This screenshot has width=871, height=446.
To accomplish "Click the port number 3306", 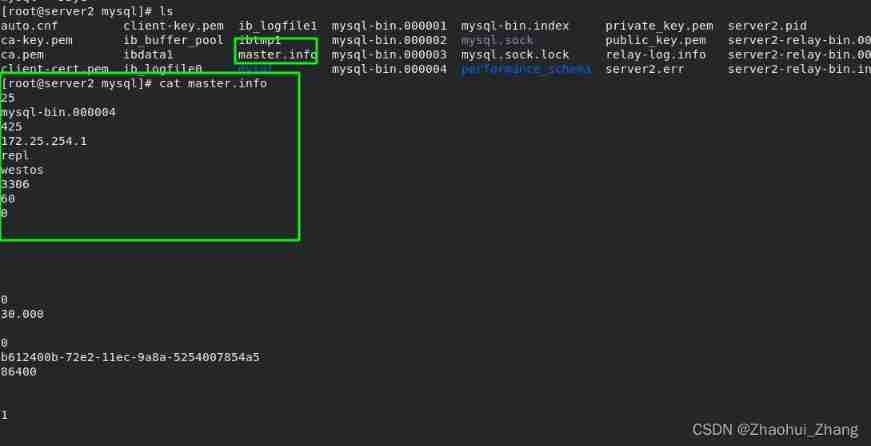I will [15, 184].
